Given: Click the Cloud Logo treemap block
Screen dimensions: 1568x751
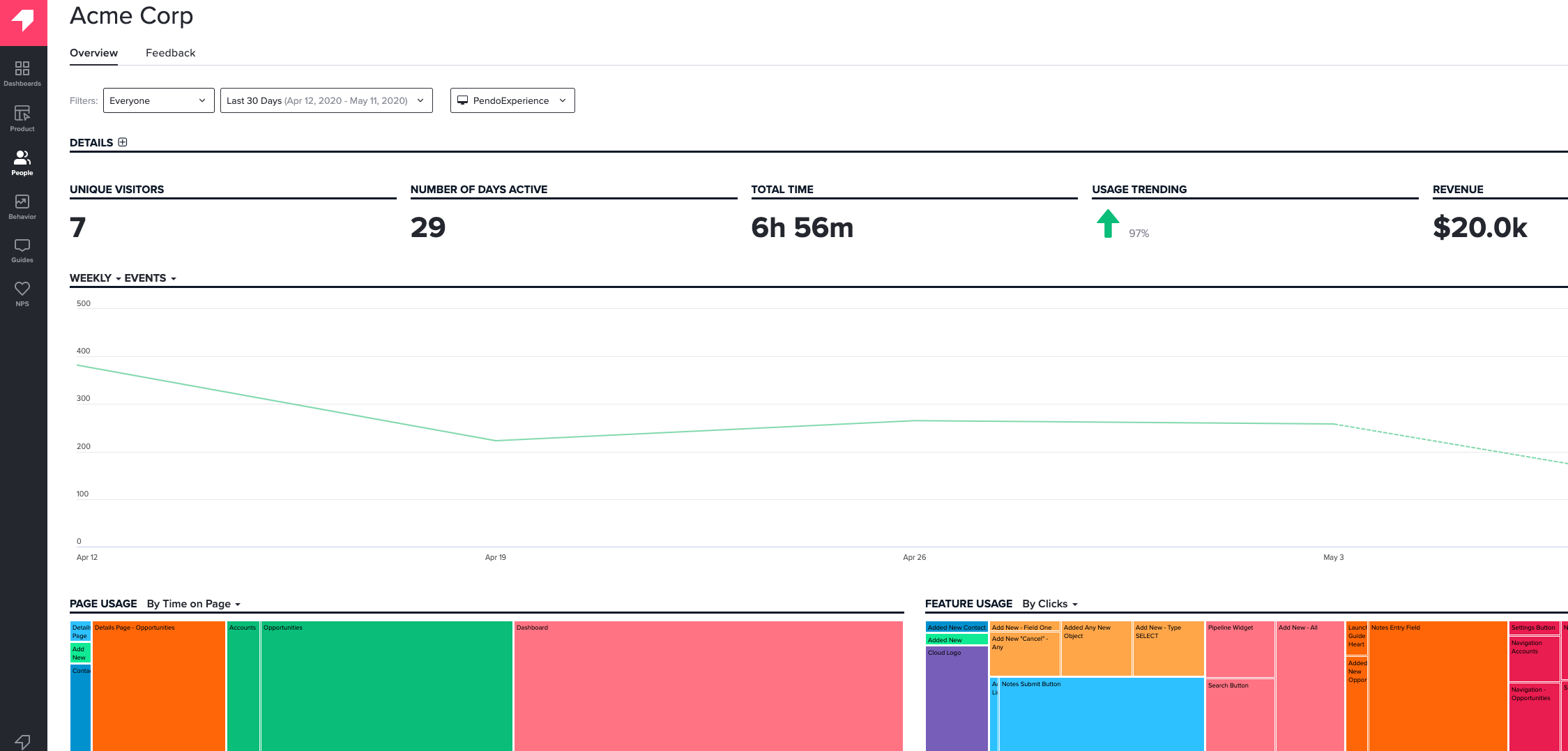Looking at the screenshot, I should 957,699.
